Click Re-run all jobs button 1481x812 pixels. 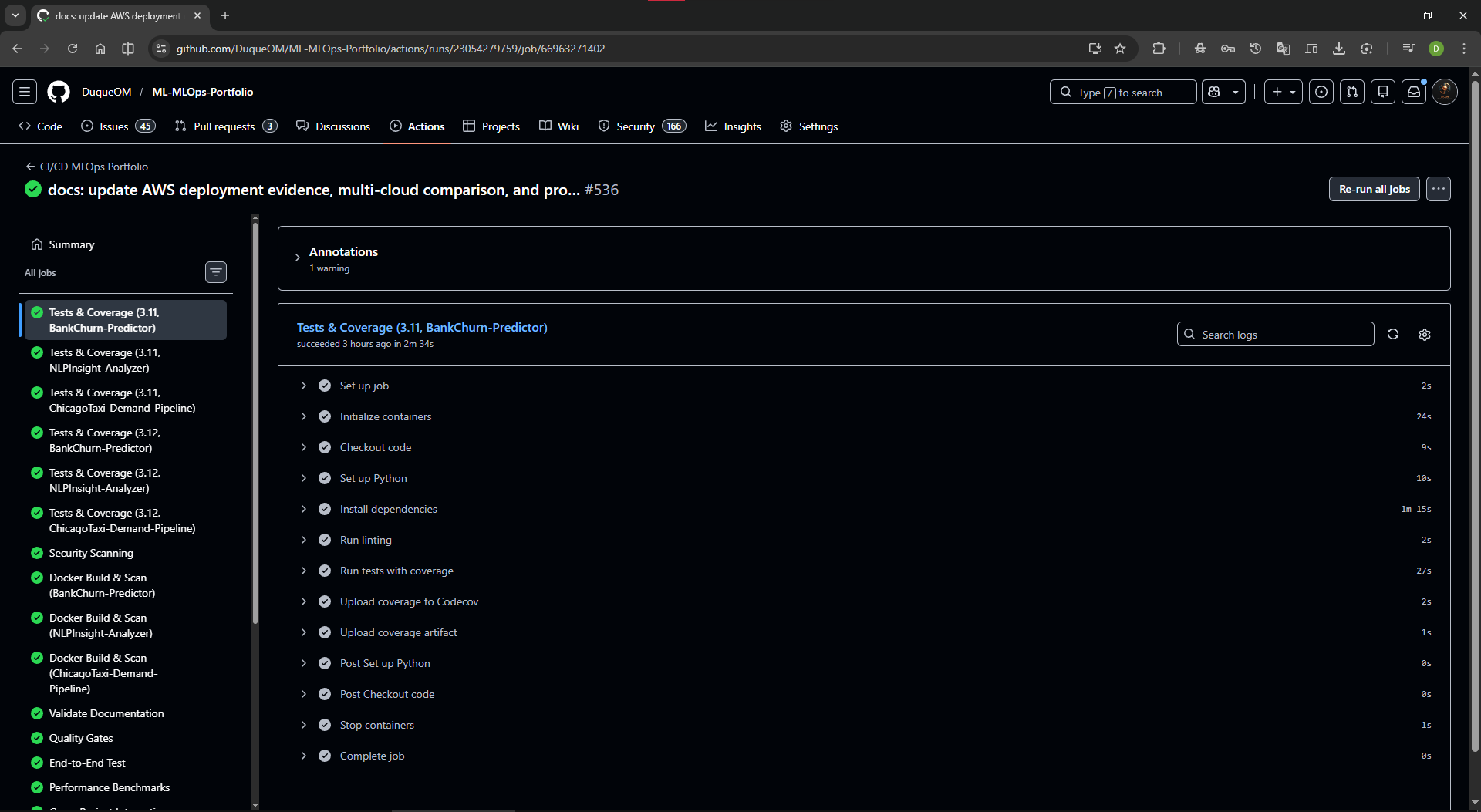point(1374,189)
